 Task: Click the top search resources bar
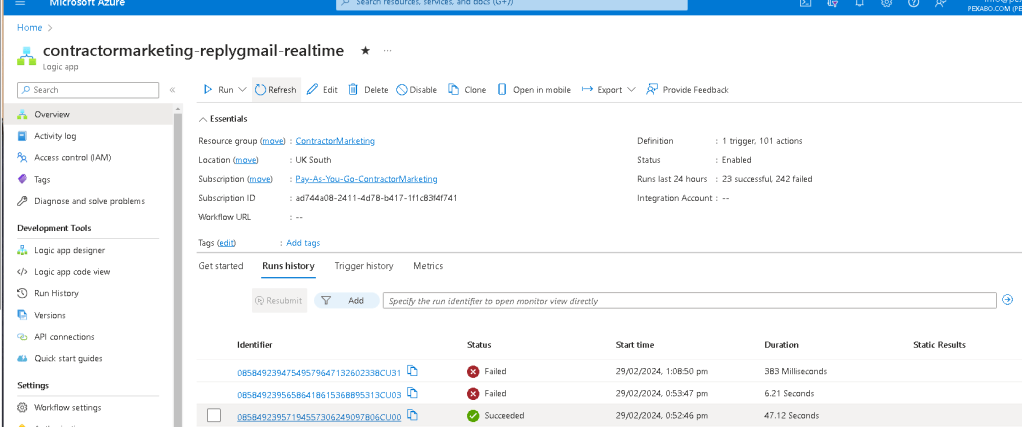click(x=512, y=4)
